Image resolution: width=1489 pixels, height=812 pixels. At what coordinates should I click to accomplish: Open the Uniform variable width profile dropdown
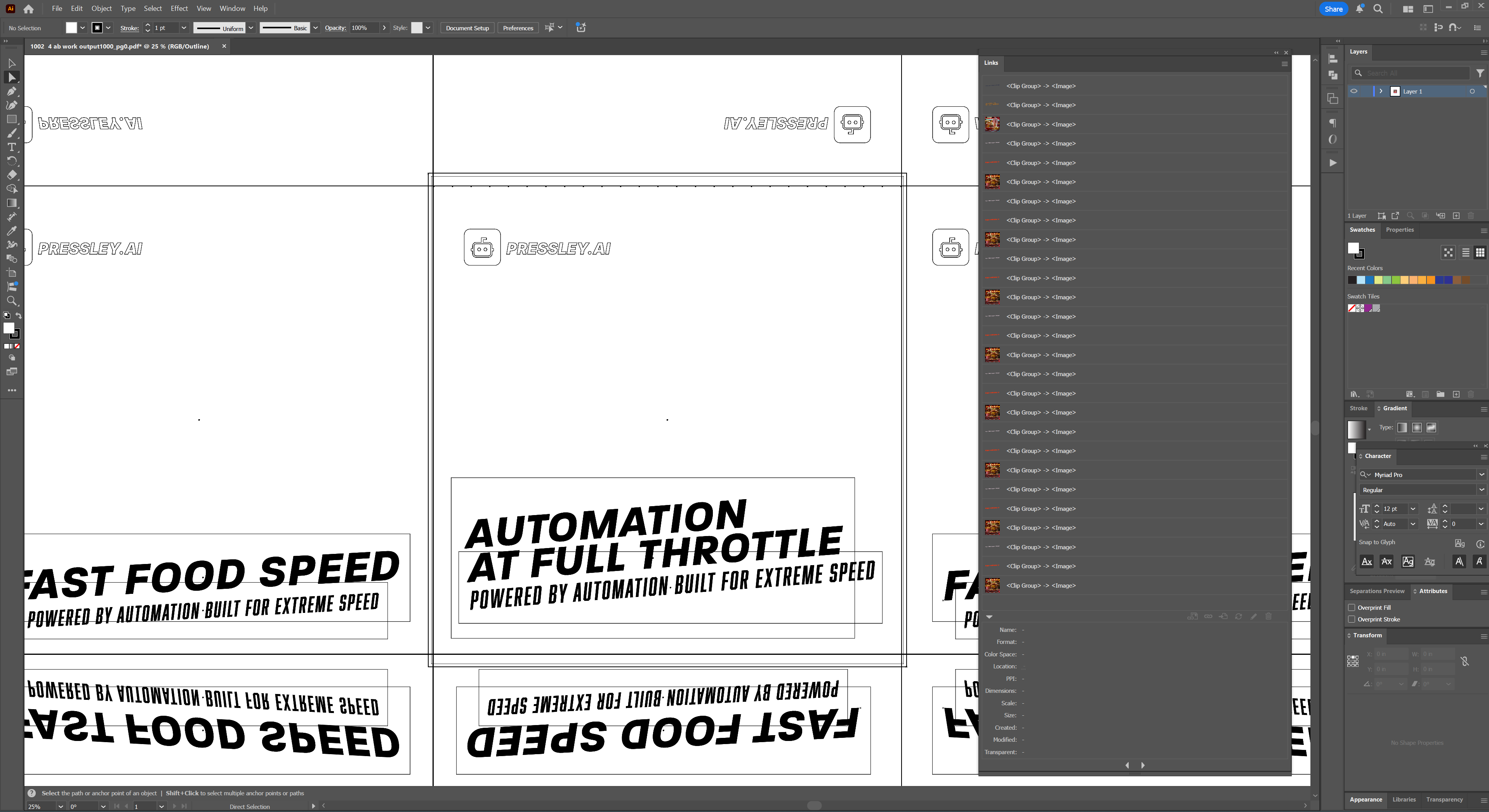(x=251, y=28)
